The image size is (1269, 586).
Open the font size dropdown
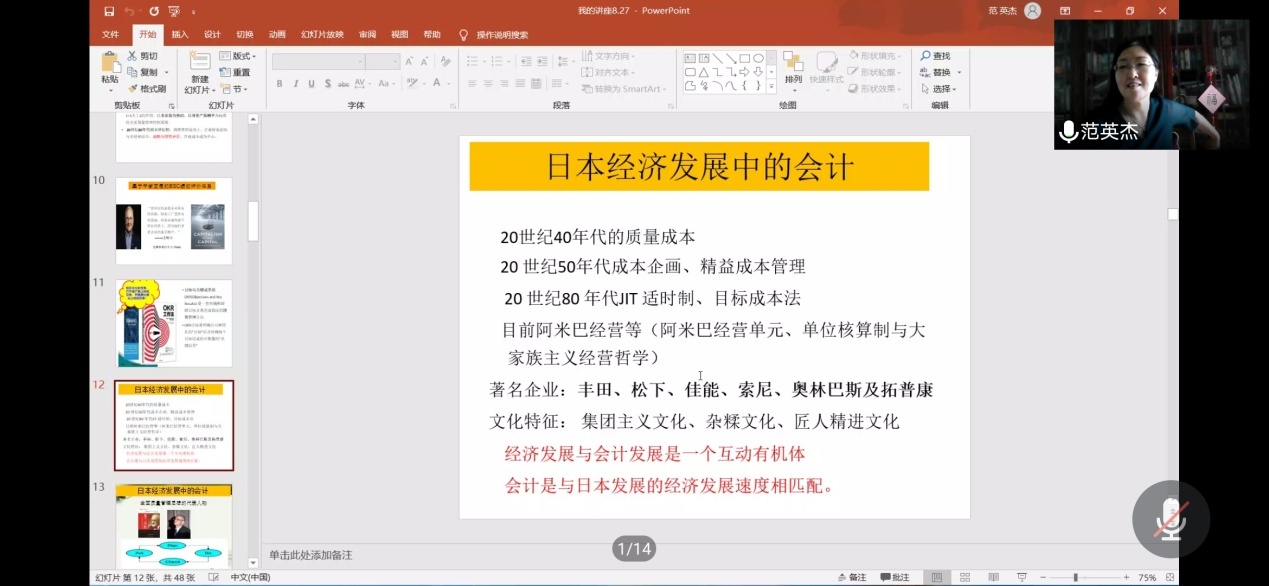(x=393, y=60)
